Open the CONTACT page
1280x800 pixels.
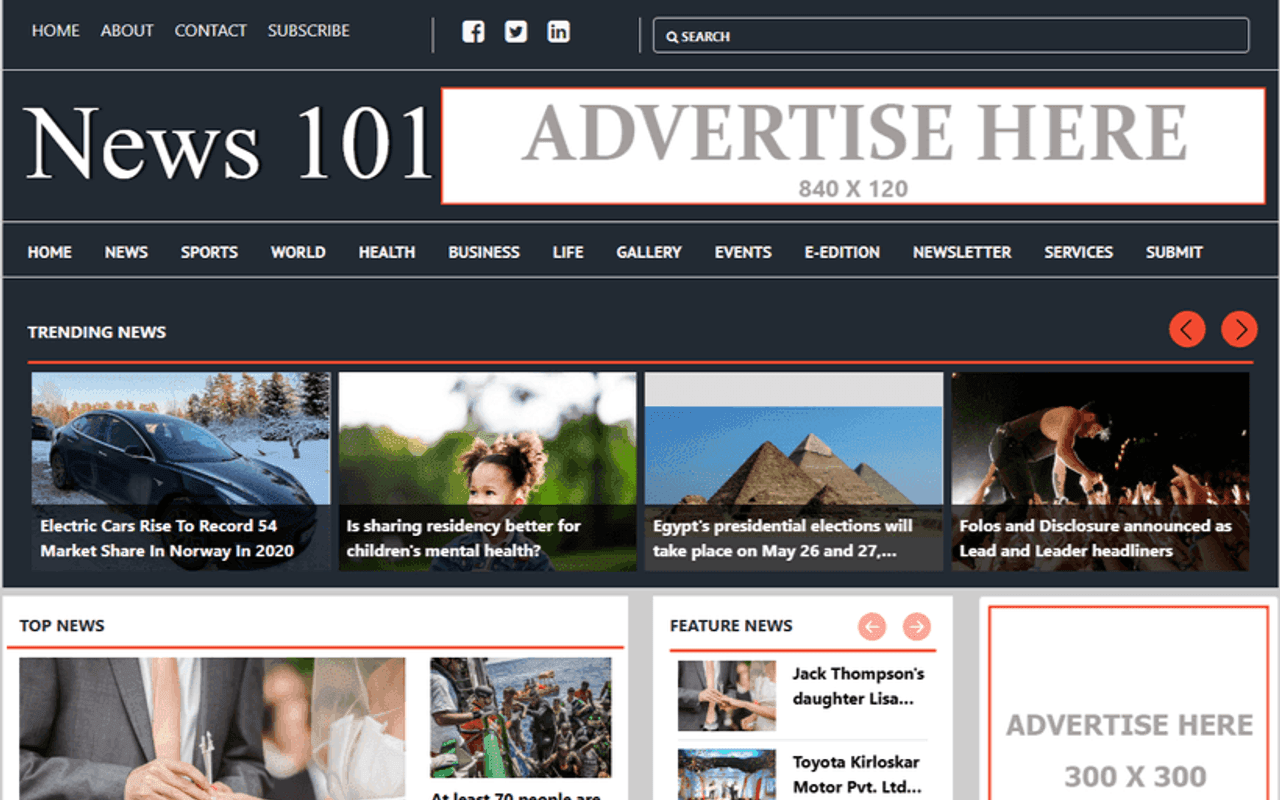[210, 30]
